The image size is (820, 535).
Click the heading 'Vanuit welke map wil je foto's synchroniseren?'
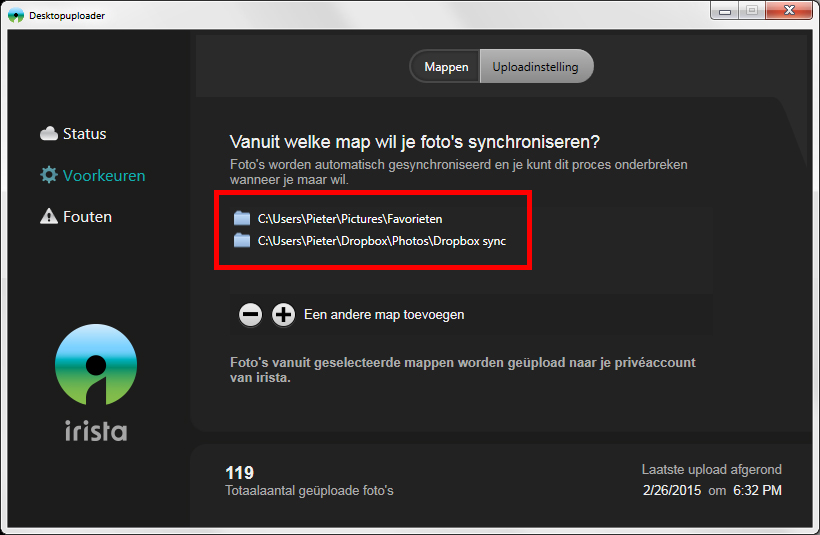[415, 142]
